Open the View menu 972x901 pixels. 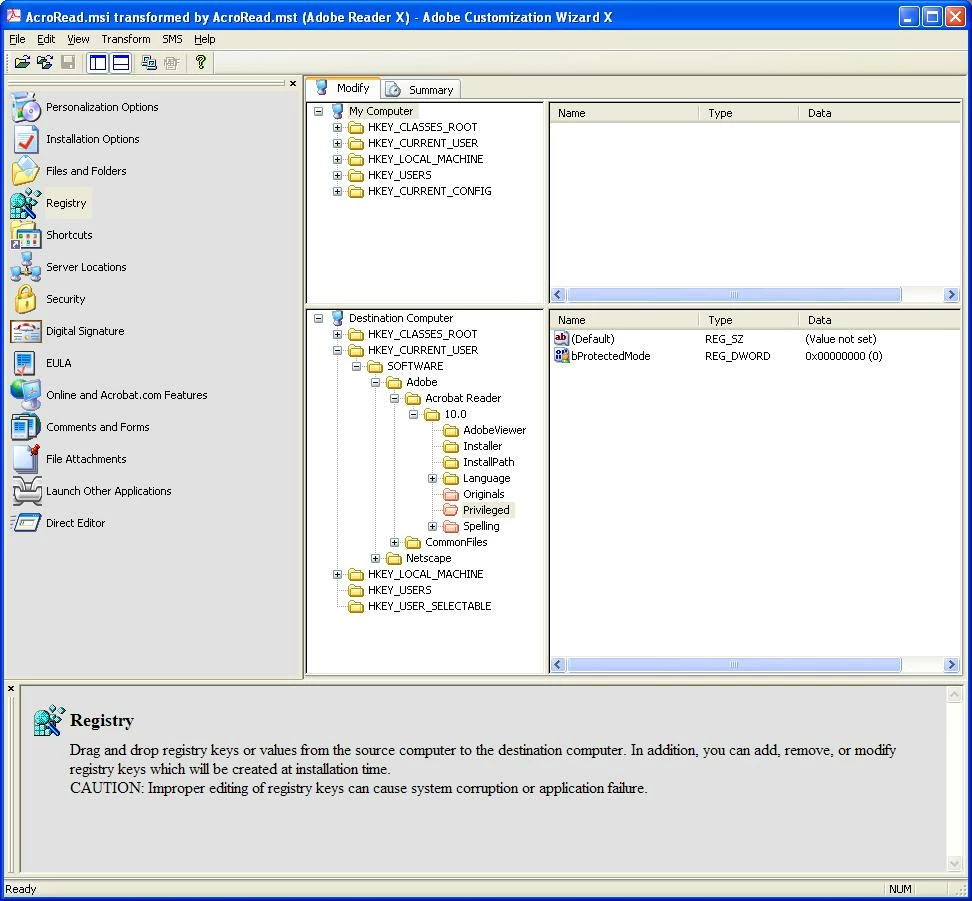[78, 39]
